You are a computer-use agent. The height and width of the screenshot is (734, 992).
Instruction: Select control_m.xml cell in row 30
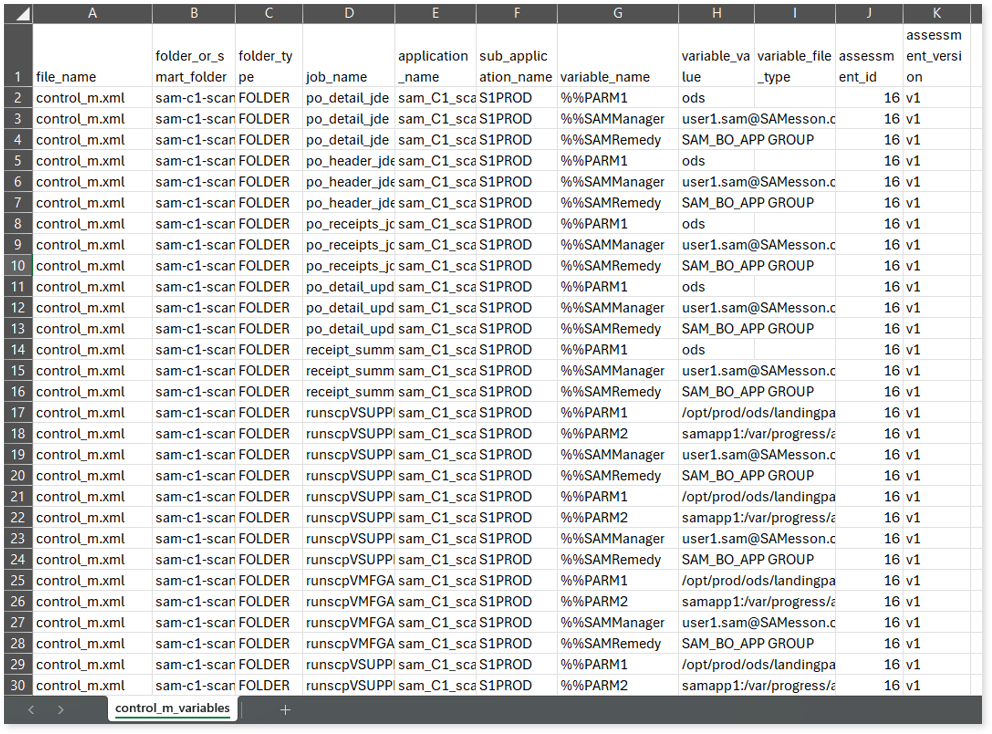[x=92, y=685]
